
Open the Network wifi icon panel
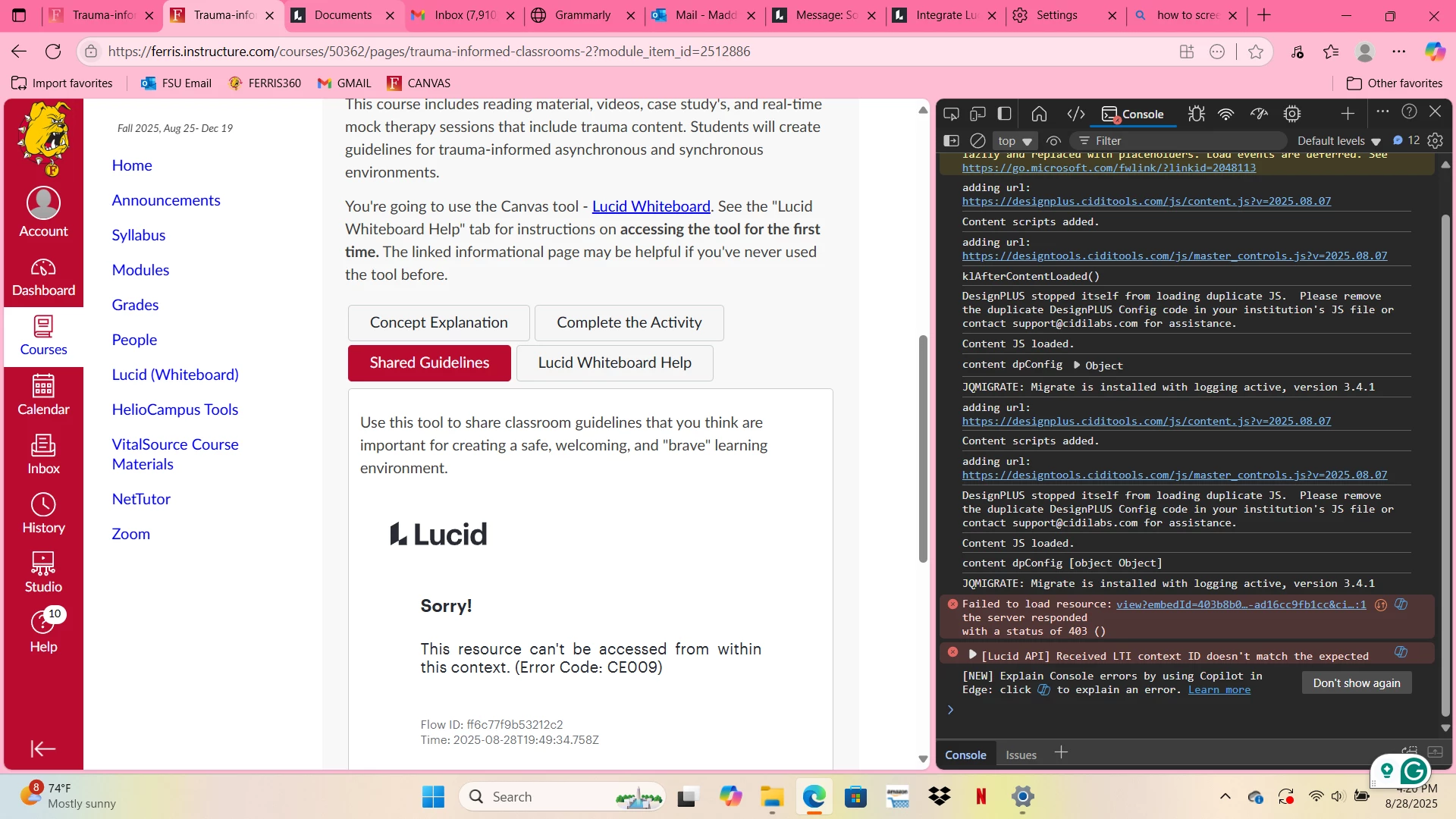[1226, 114]
